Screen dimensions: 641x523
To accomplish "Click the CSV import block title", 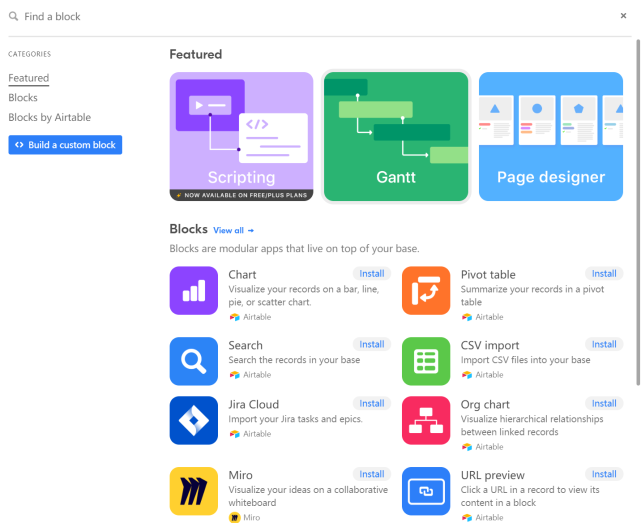I will (x=490, y=346).
